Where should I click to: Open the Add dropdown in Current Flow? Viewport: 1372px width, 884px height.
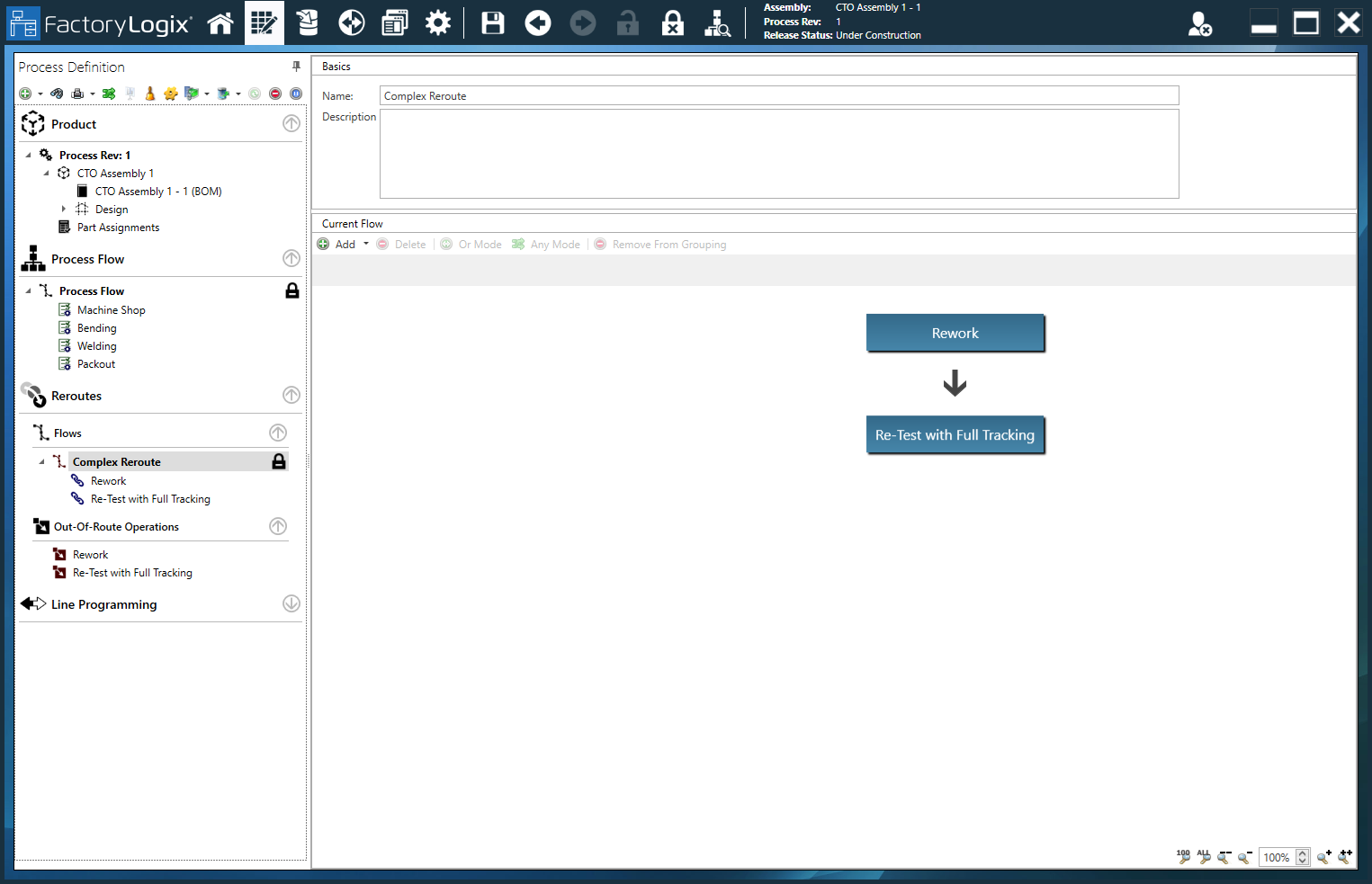pyautogui.click(x=366, y=244)
